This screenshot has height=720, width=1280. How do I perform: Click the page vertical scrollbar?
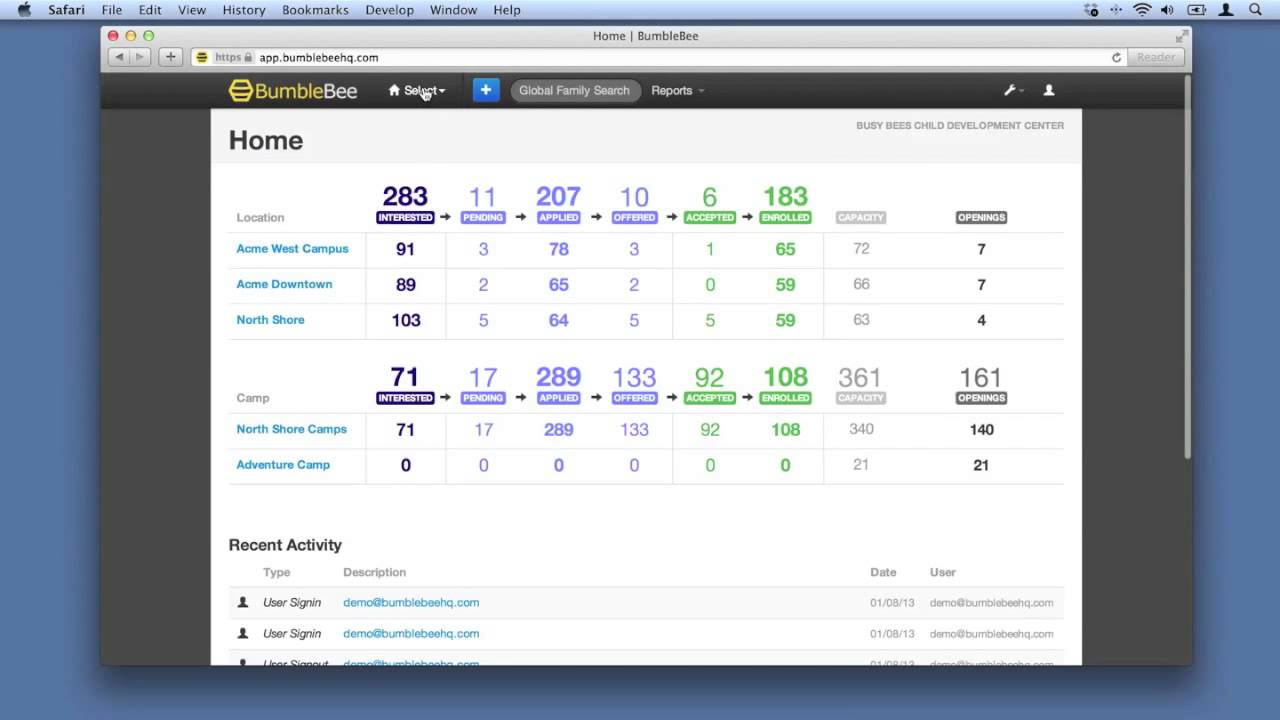[x=1187, y=265]
